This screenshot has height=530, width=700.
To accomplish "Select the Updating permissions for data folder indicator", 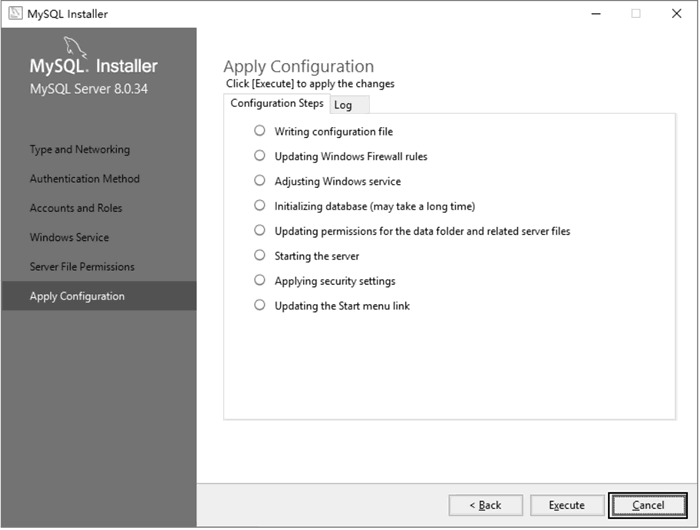I will (x=259, y=230).
